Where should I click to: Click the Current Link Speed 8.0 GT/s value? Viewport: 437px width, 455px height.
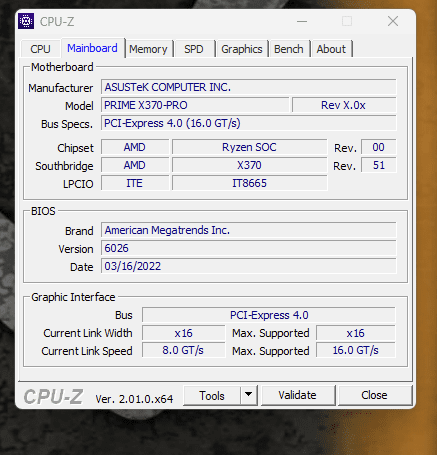tap(183, 351)
